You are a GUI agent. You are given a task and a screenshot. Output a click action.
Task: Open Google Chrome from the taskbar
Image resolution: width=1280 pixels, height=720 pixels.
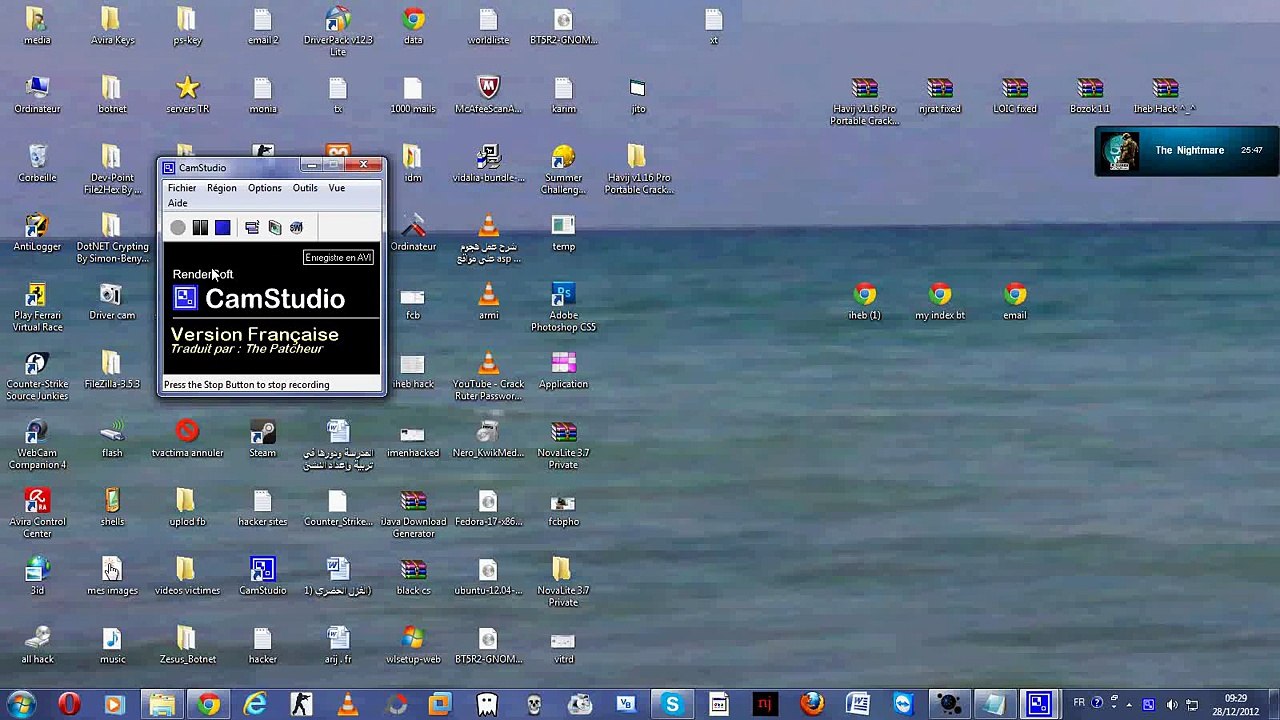pyautogui.click(x=208, y=704)
